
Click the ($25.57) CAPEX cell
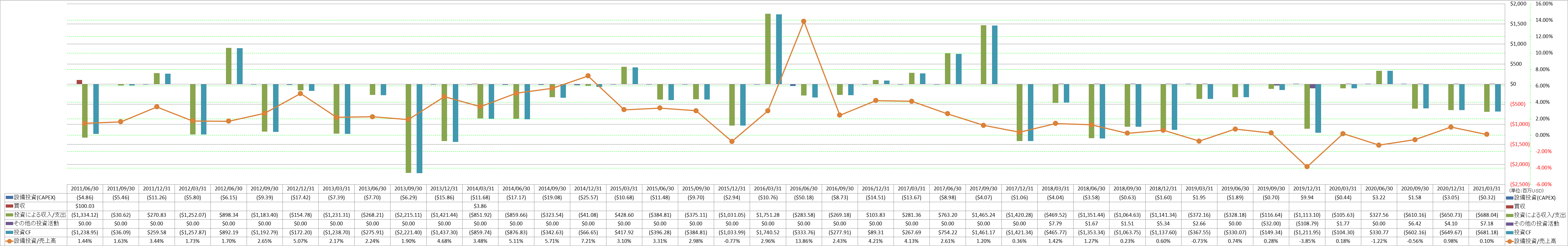tap(588, 198)
